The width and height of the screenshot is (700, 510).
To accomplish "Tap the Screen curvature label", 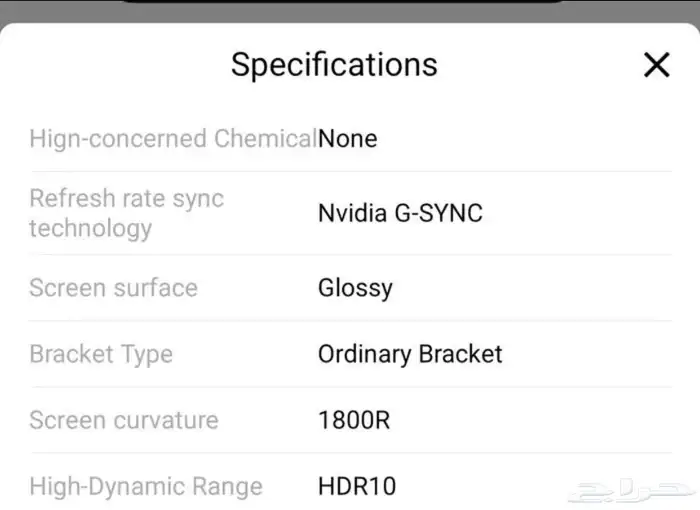I will point(123,420).
